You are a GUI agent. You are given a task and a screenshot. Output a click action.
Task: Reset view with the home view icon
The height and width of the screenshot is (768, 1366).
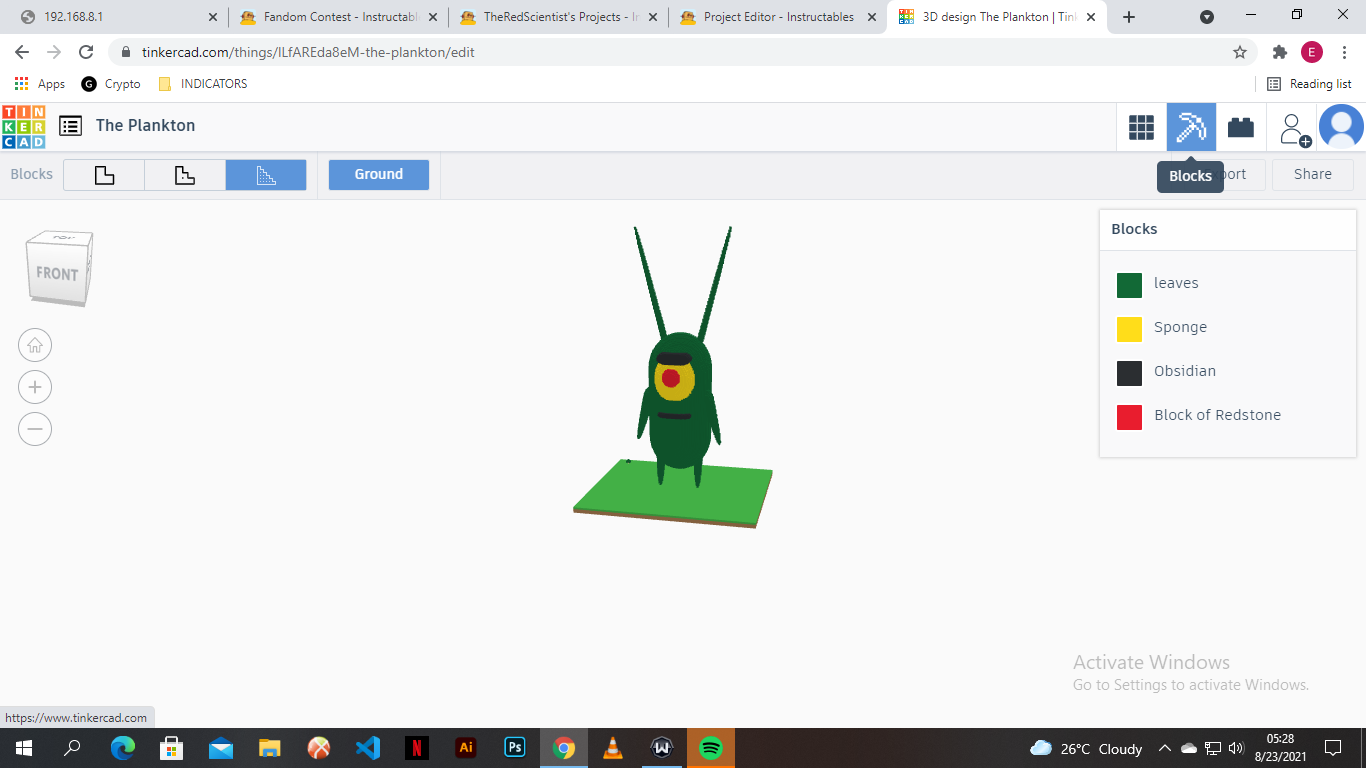pos(35,345)
